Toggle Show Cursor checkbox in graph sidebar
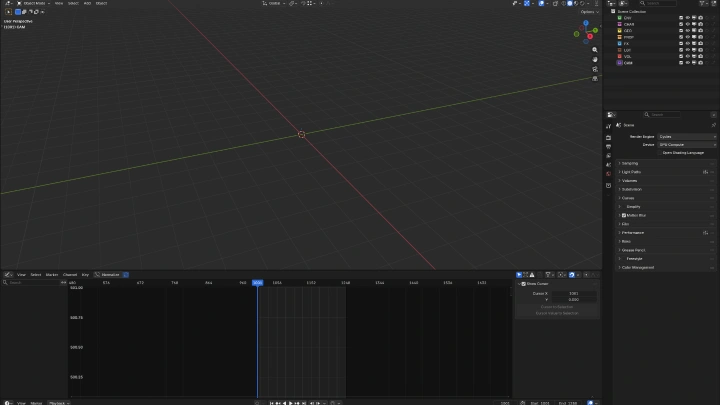Screen dimensions: 720x405 [523, 284]
